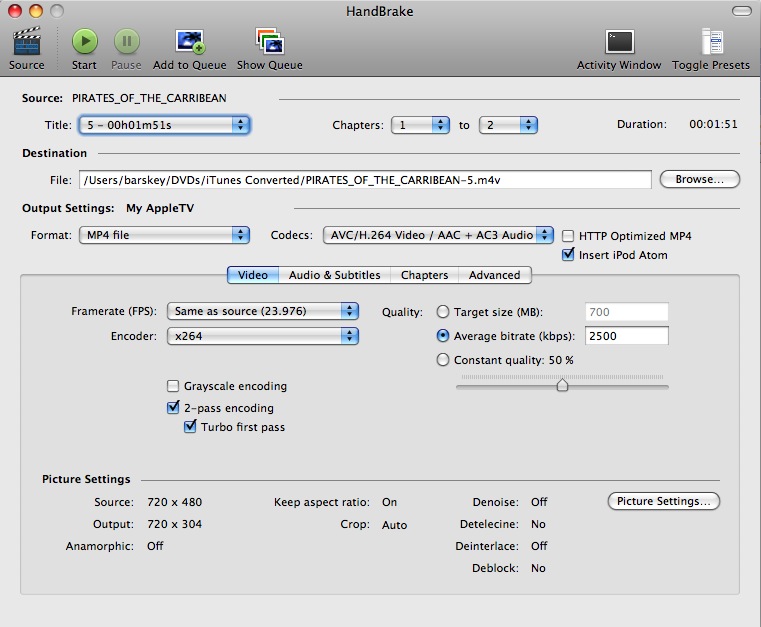Open the Show Queue icon

(x=269, y=41)
